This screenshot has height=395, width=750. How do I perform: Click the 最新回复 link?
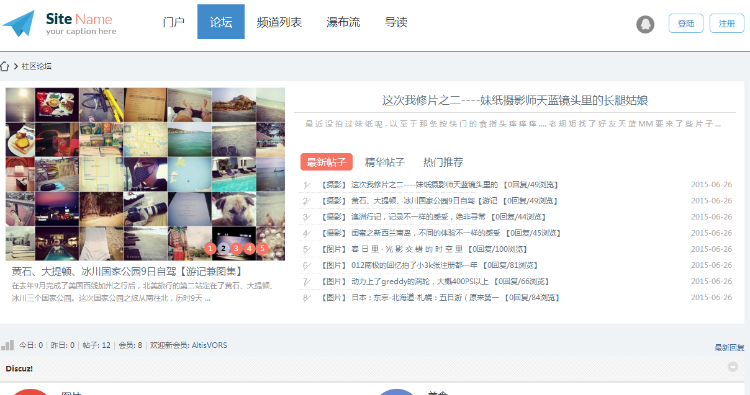pyautogui.click(x=729, y=348)
